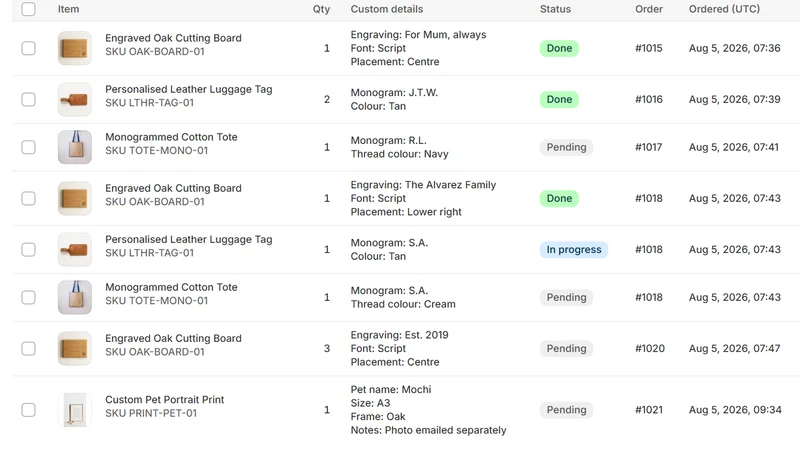Open the Leather Luggage Tag image for order #1016

(74, 99)
